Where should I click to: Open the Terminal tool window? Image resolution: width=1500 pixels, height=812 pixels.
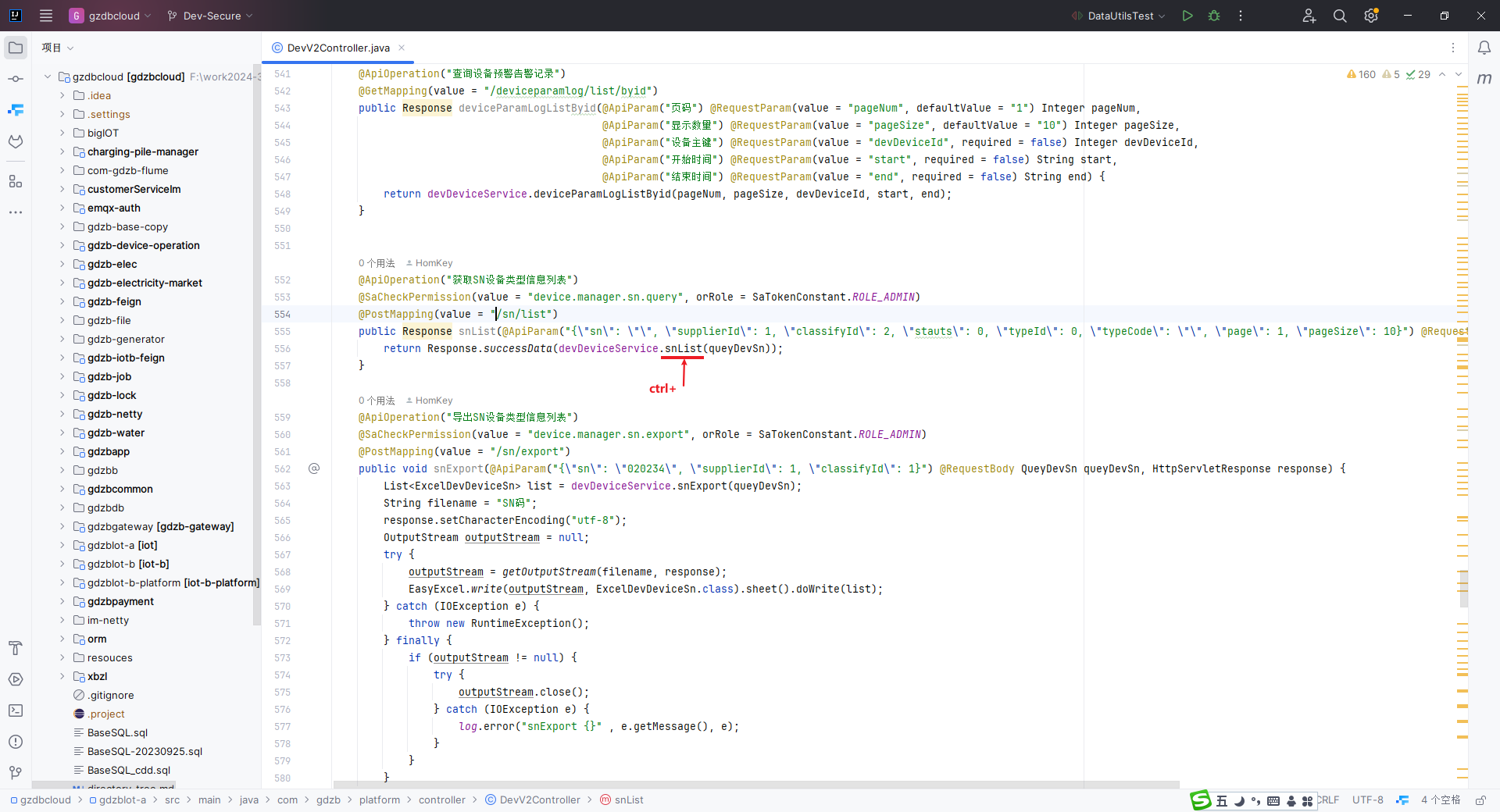(16, 710)
